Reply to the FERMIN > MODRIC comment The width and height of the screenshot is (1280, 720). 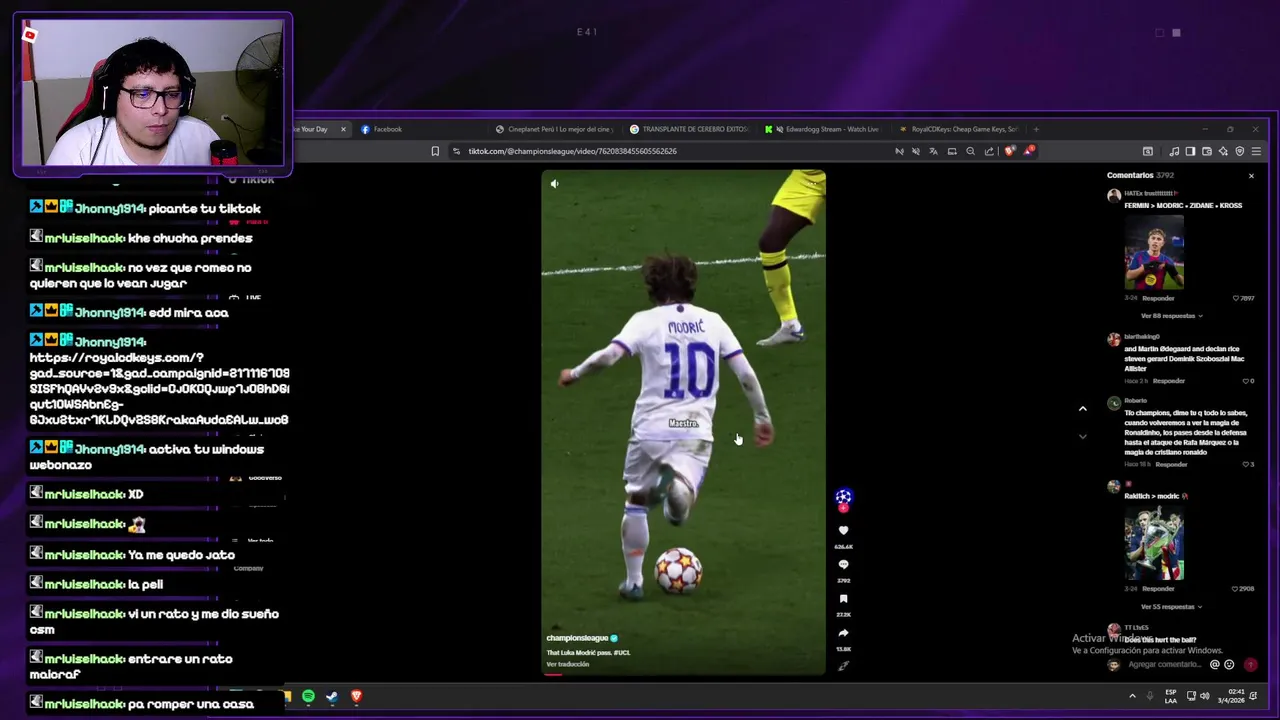pos(1158,298)
